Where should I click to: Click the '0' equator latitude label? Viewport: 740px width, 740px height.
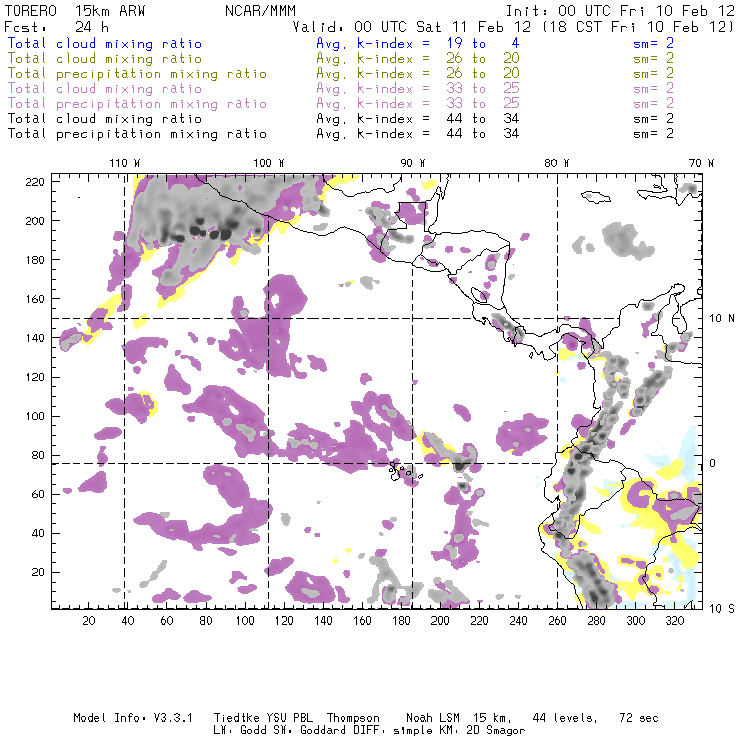pyautogui.click(x=713, y=463)
